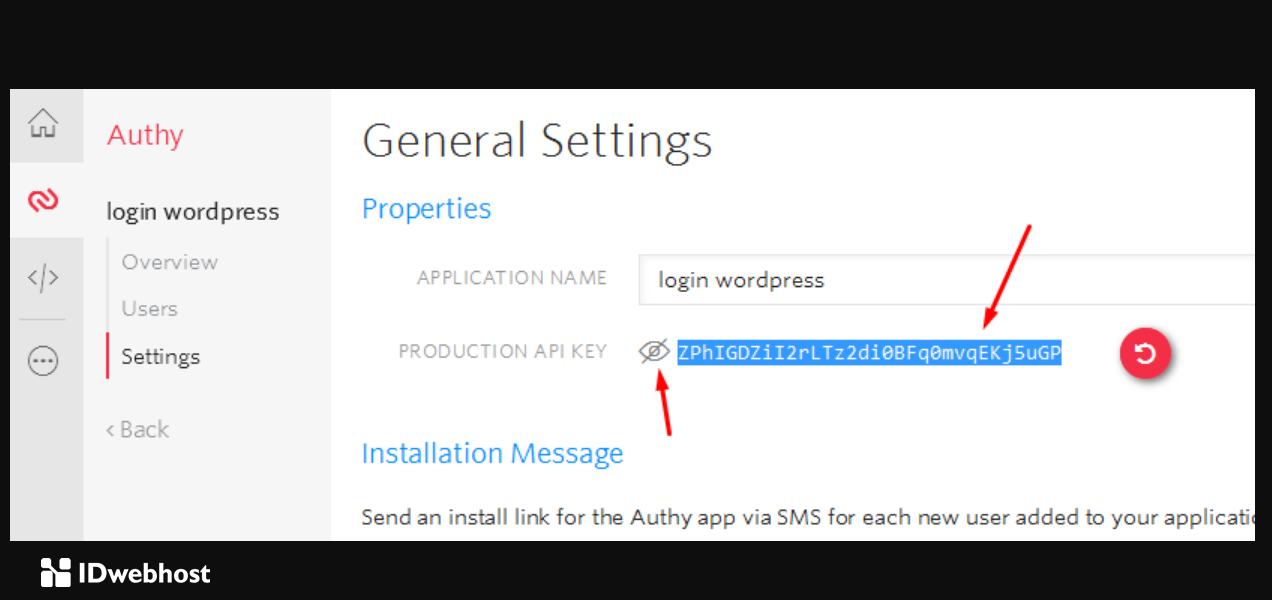Switch to the Overview section
The width and height of the screenshot is (1272, 600).
169,261
